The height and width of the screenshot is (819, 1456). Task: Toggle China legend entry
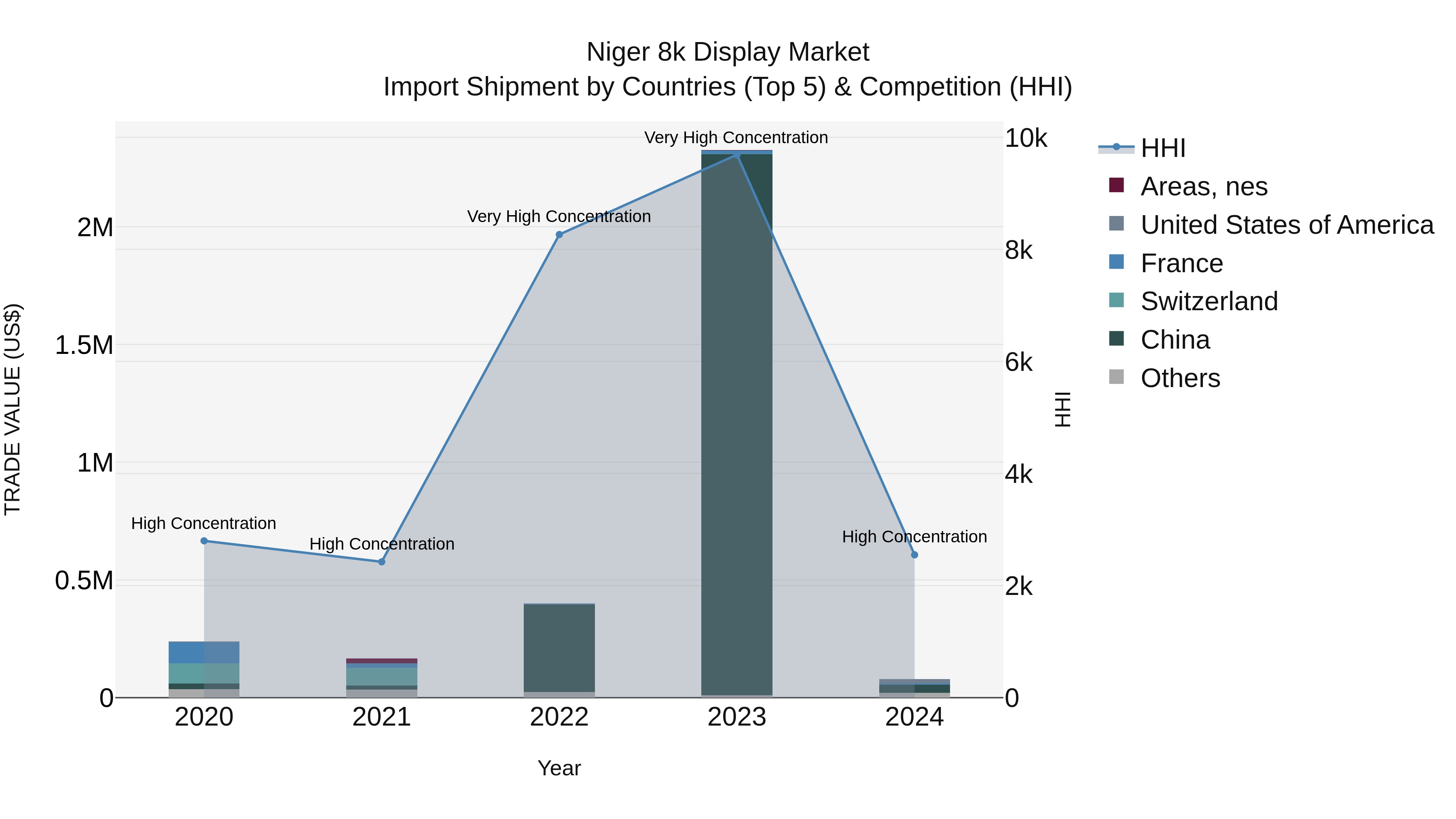pos(1159,339)
